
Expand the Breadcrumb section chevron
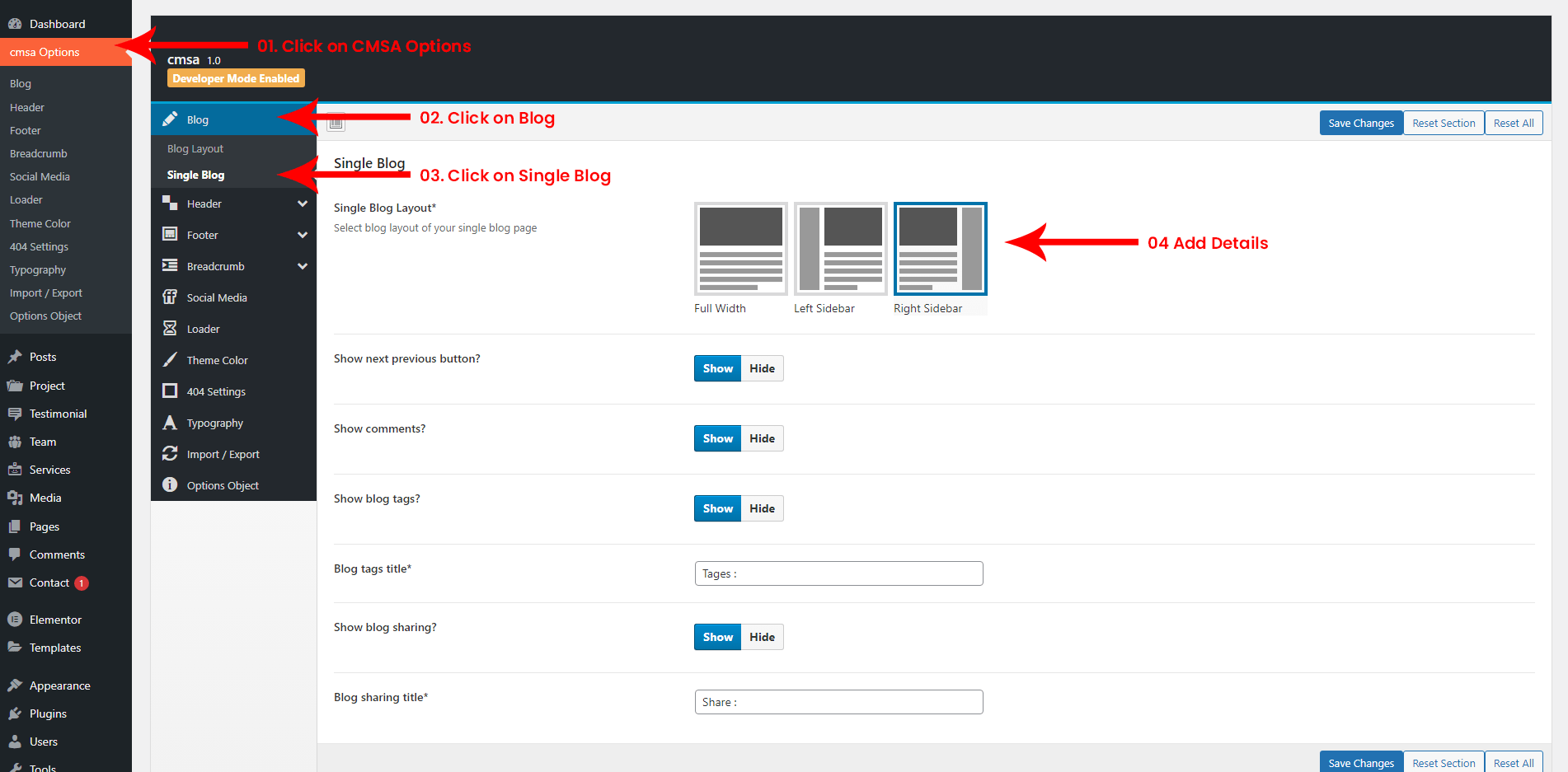click(x=303, y=266)
